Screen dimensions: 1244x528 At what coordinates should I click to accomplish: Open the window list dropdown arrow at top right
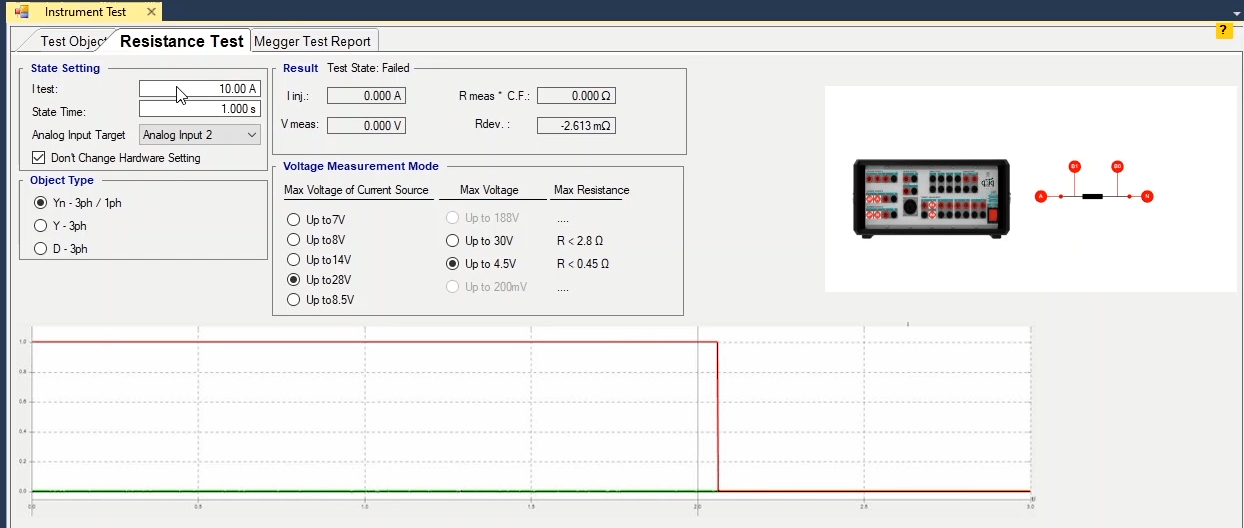(x=1235, y=13)
